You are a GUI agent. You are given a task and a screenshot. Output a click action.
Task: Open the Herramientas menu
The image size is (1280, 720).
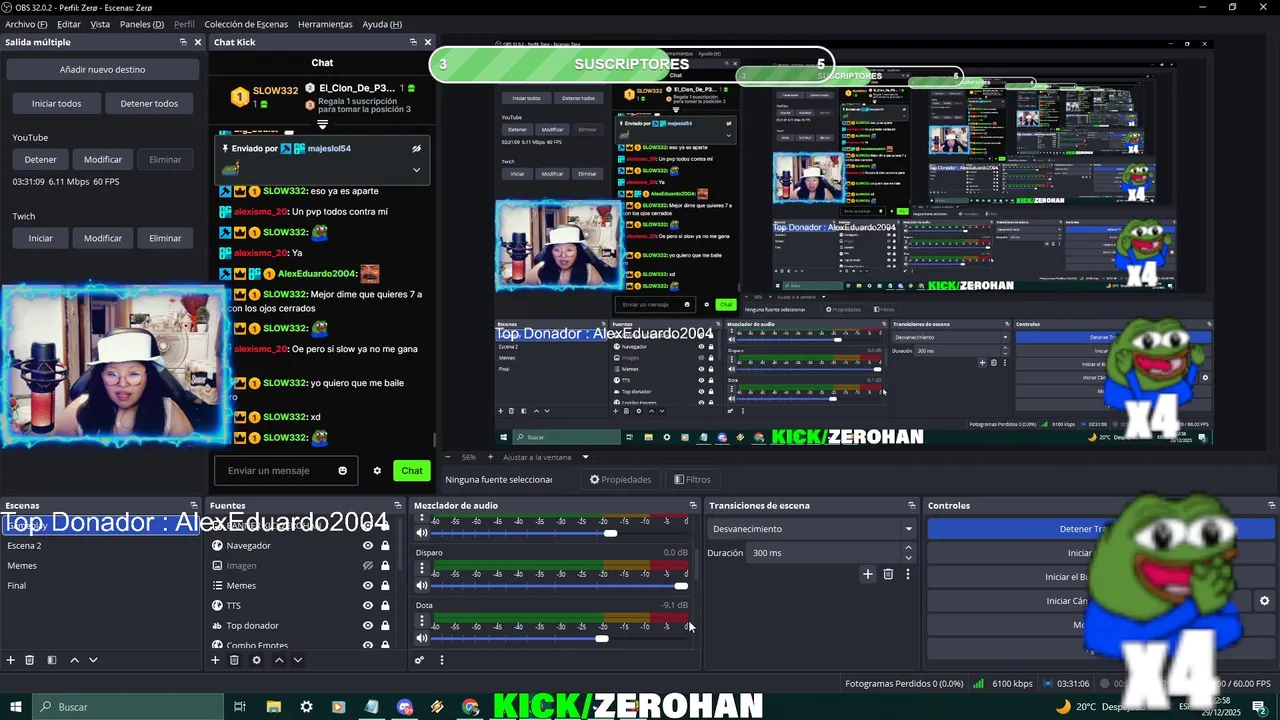coord(325,24)
